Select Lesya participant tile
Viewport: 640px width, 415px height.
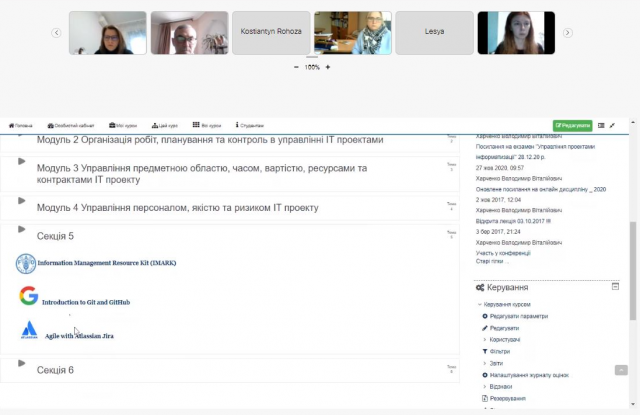(x=434, y=33)
